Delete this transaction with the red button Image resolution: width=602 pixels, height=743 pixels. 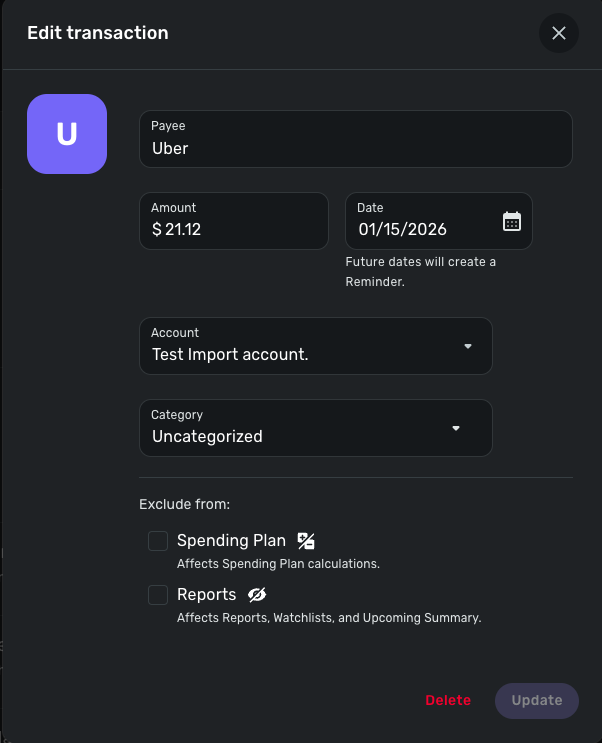coord(447,700)
